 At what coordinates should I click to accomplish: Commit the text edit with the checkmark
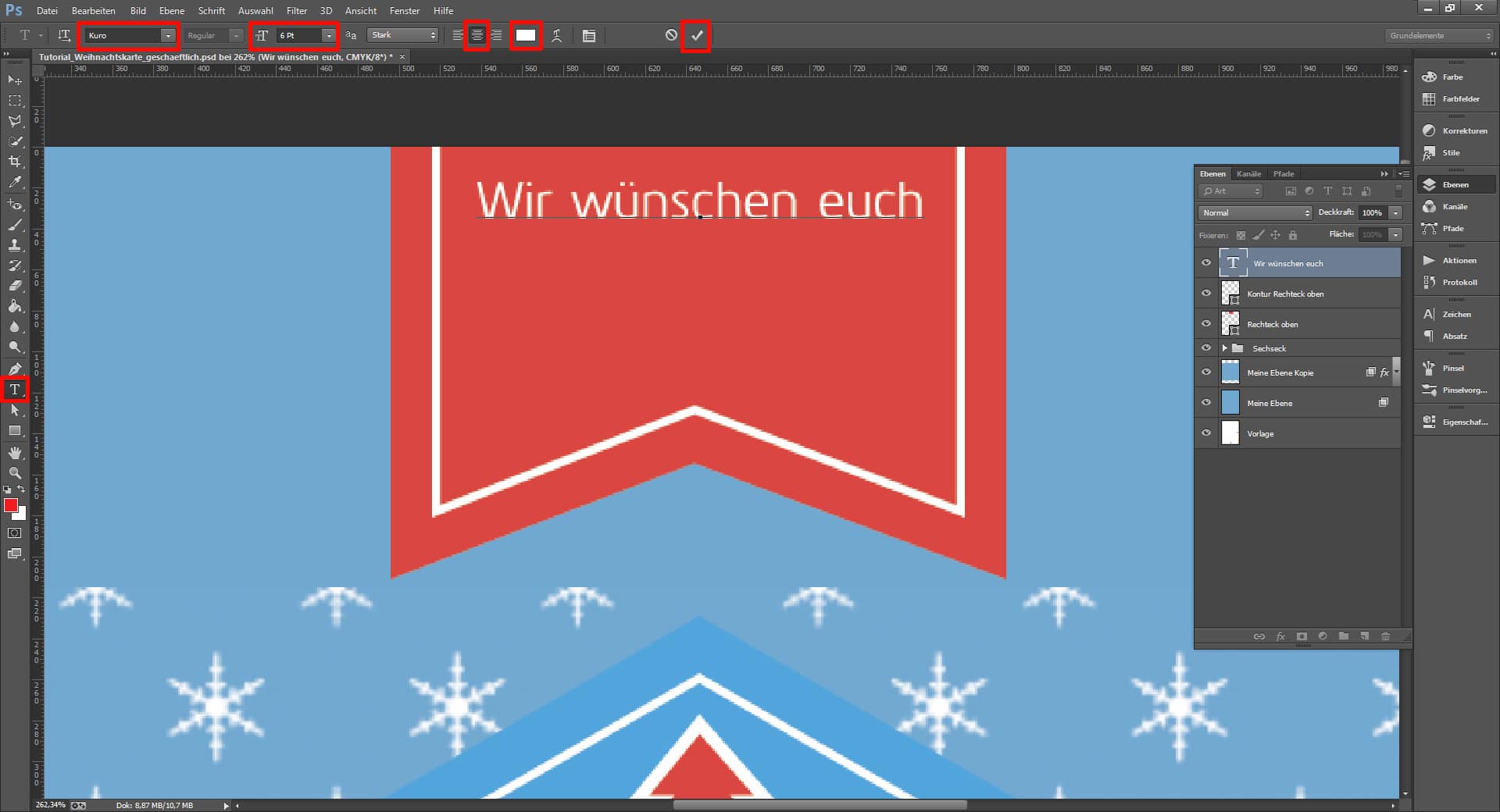pyautogui.click(x=696, y=35)
